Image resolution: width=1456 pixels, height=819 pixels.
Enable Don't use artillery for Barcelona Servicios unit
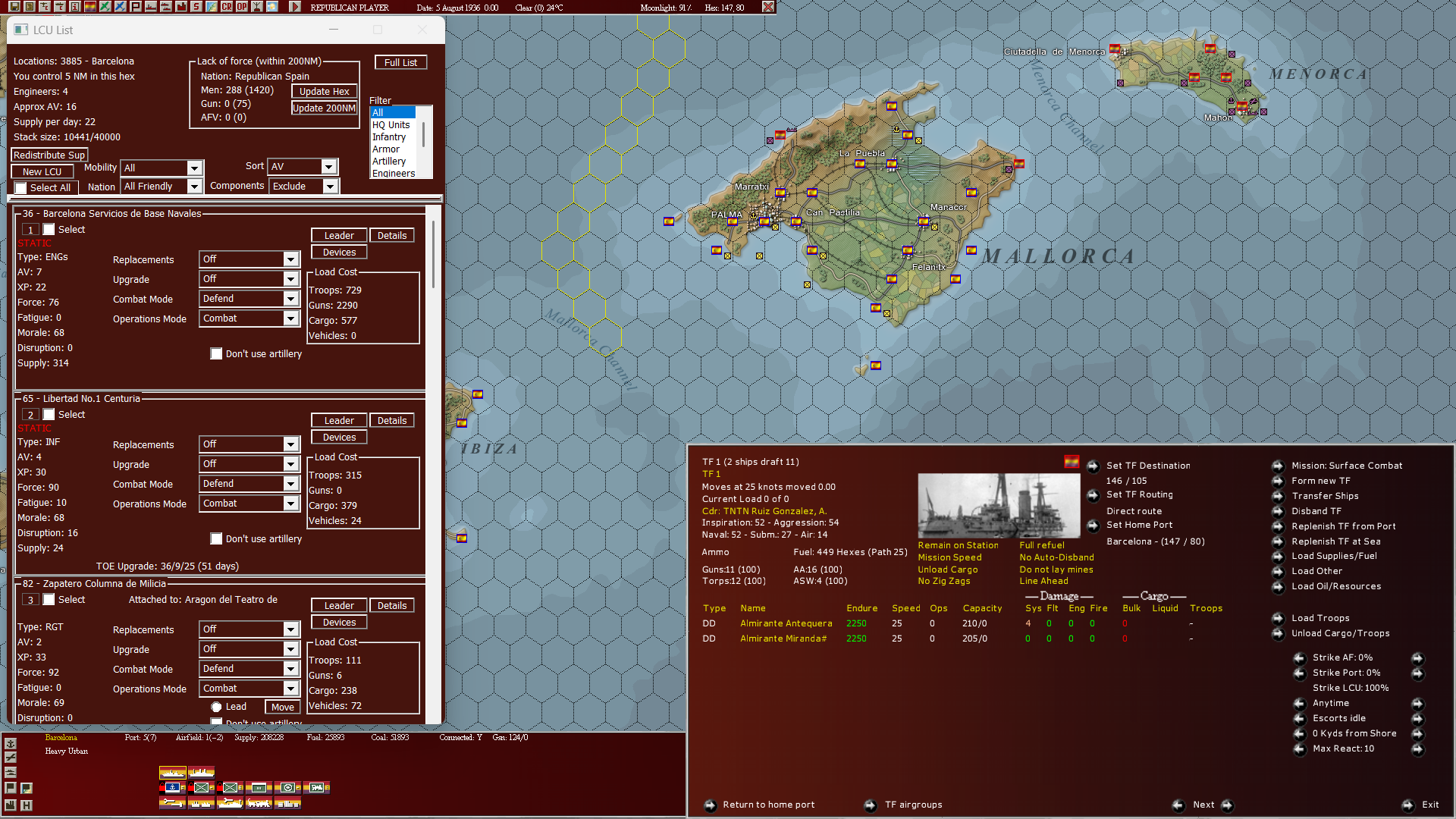coord(216,353)
